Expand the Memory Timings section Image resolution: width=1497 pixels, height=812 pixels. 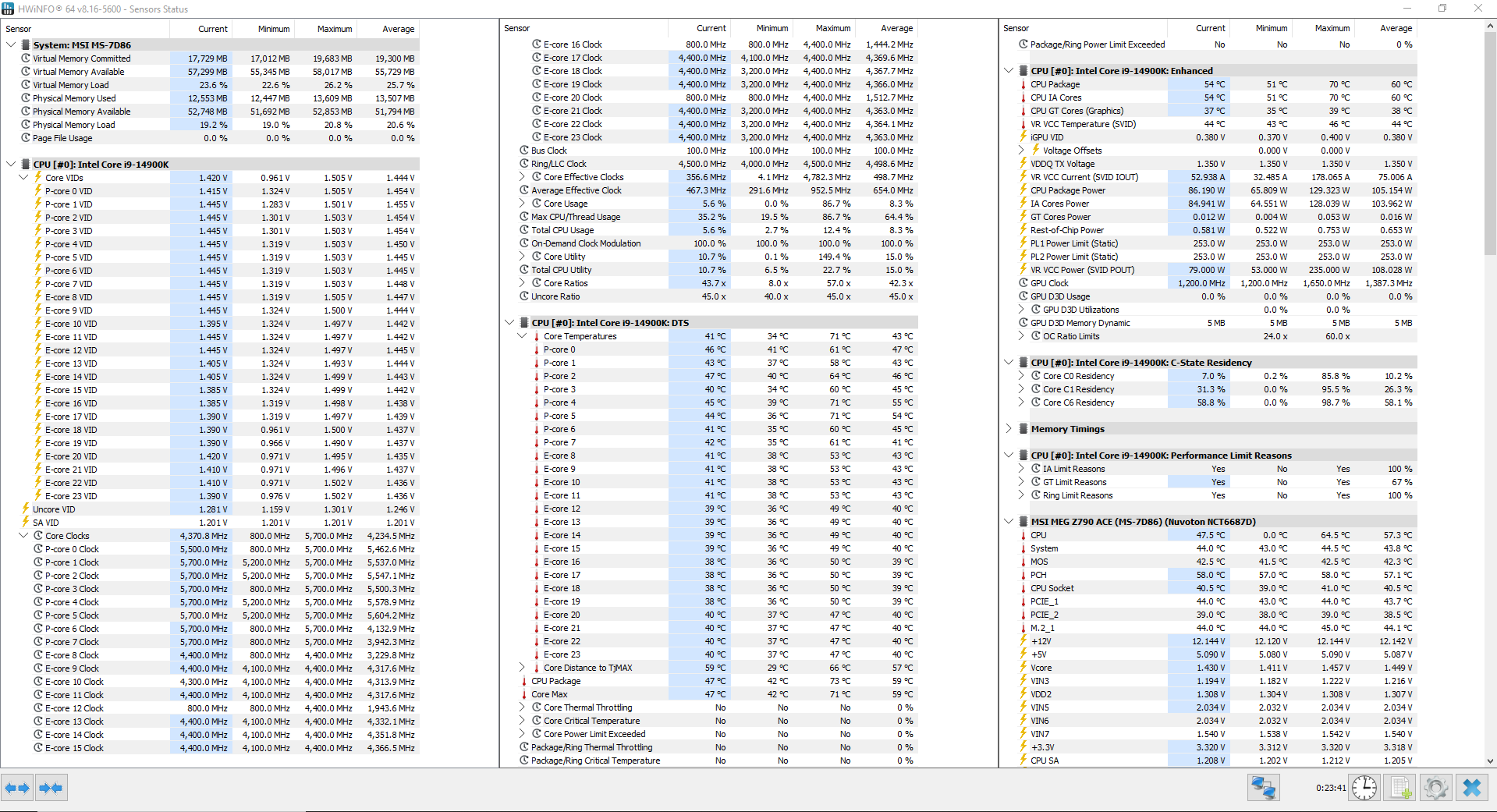coord(1009,429)
